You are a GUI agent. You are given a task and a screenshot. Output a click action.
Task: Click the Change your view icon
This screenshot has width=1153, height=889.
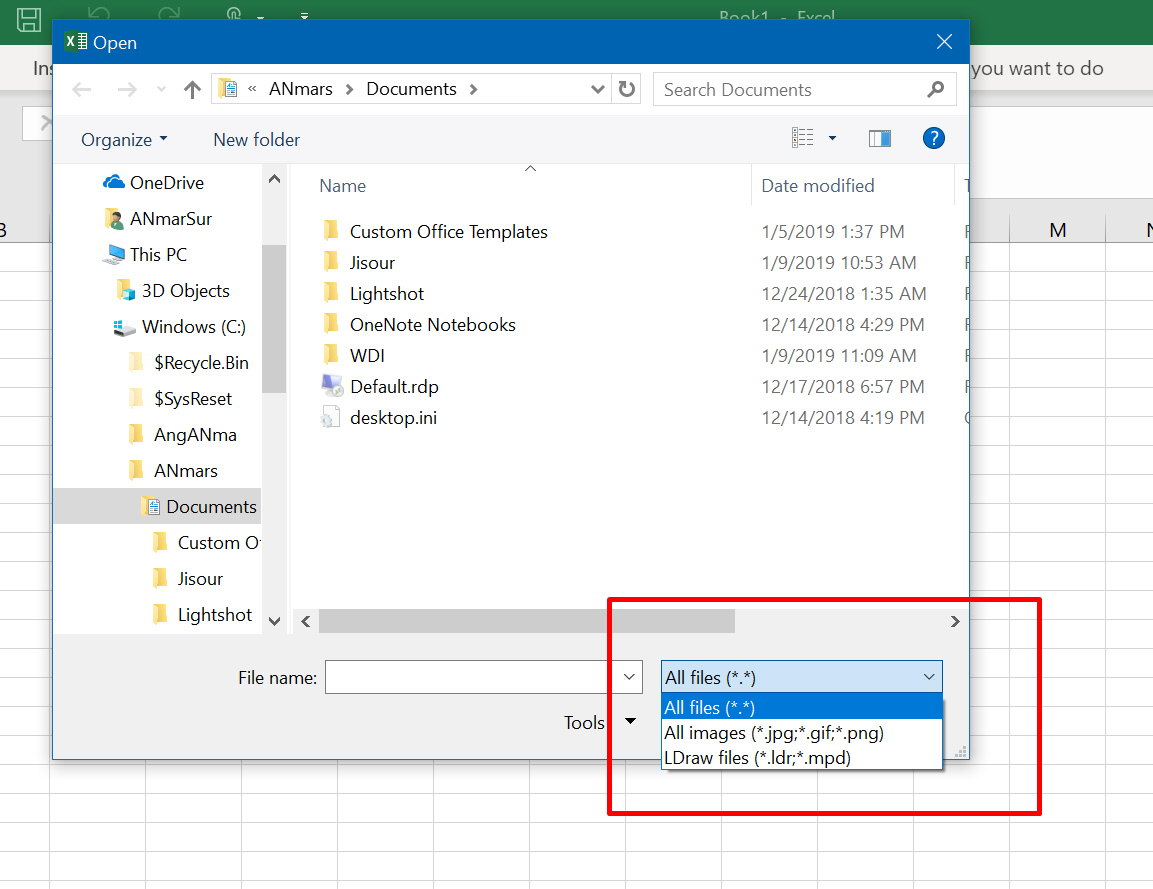[803, 139]
